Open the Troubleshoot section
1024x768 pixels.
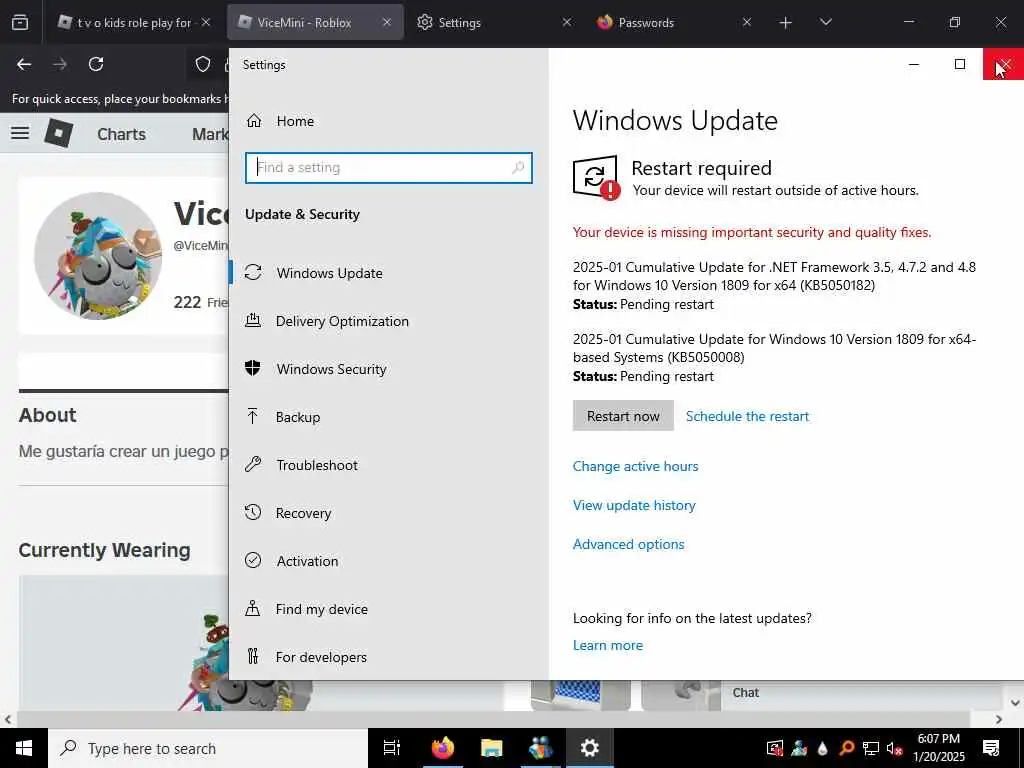317,465
